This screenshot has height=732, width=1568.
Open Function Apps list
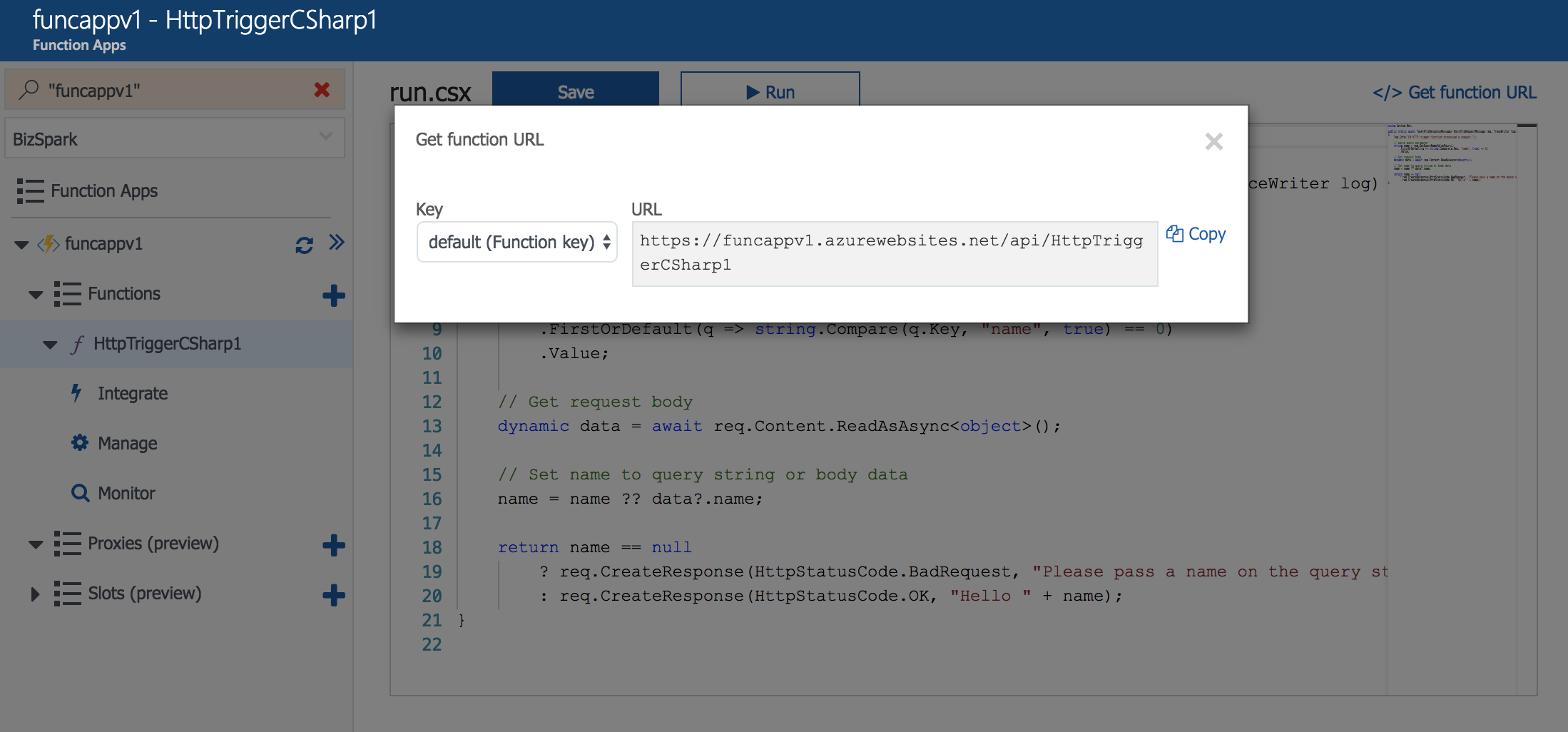(104, 191)
